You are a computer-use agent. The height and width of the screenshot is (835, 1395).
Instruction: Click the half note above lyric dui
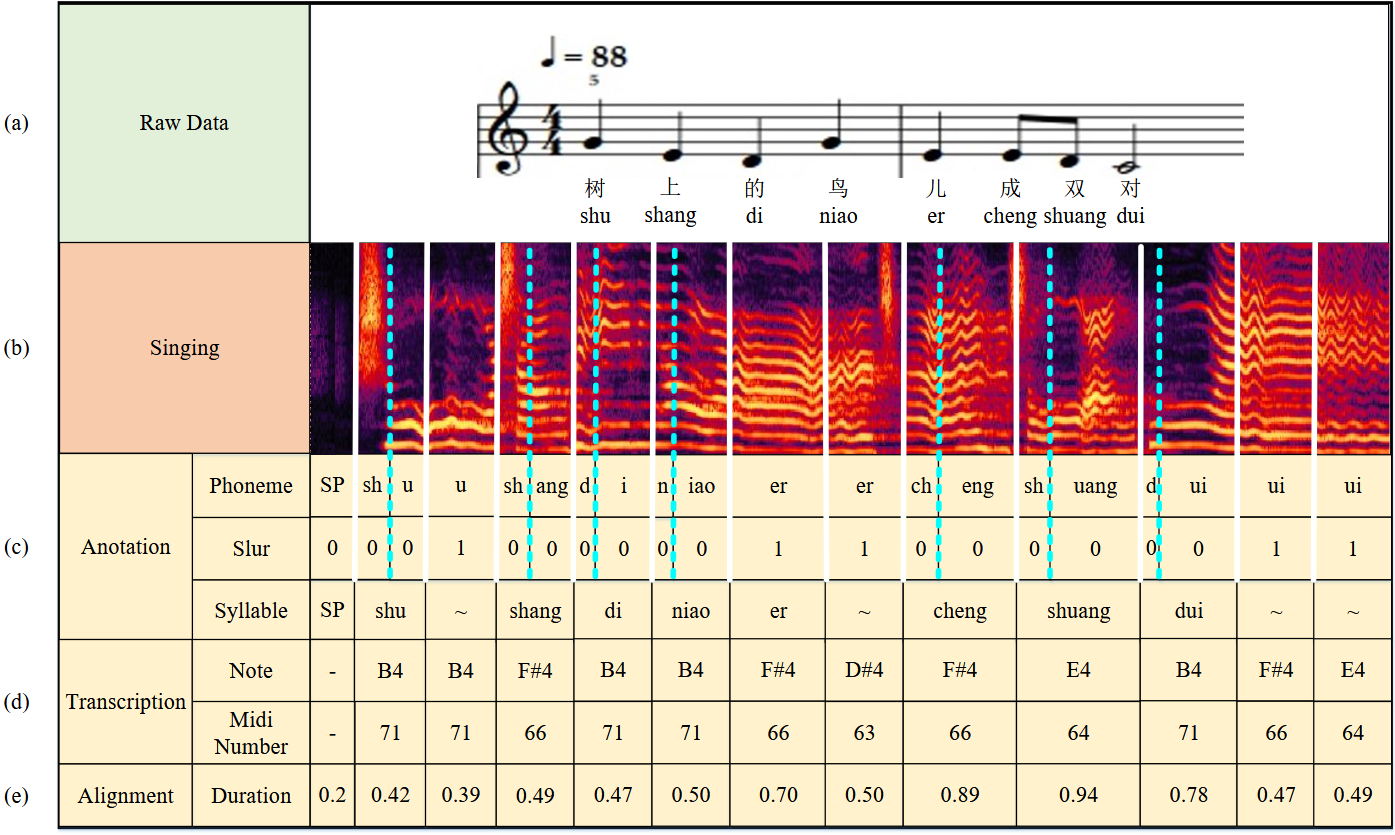1130,162
